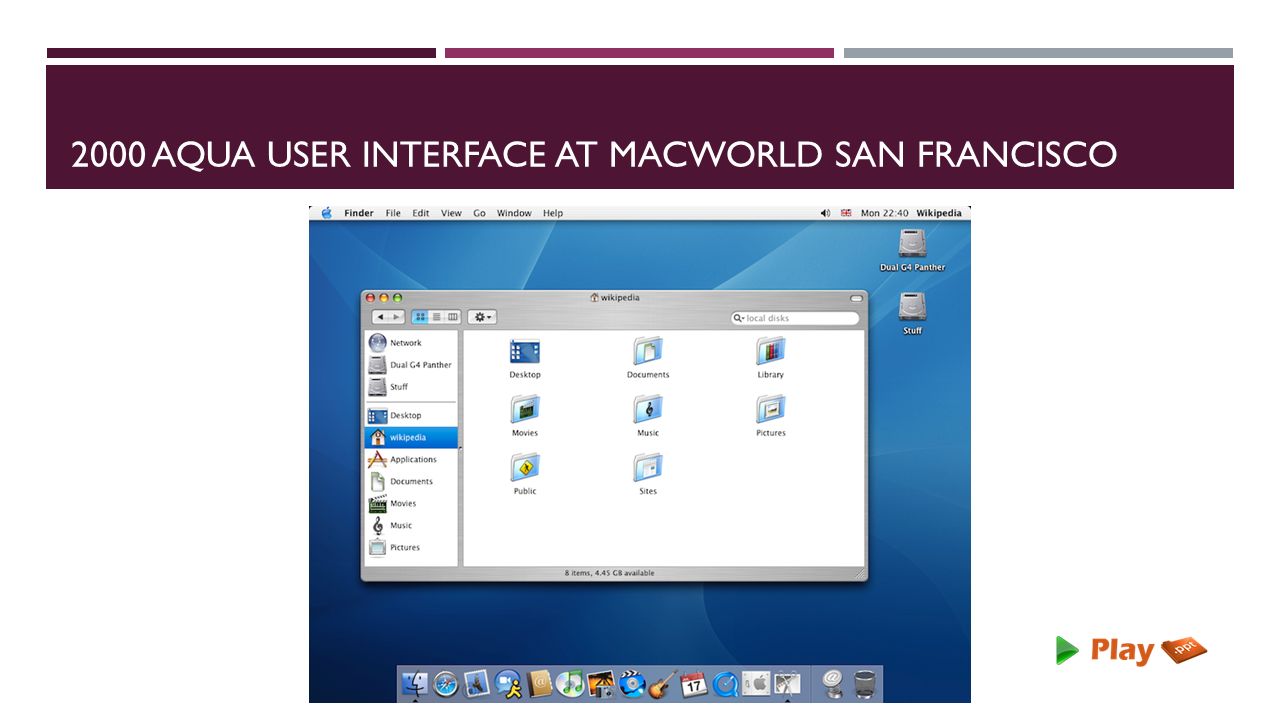Open Safari from the Dock

click(x=445, y=684)
